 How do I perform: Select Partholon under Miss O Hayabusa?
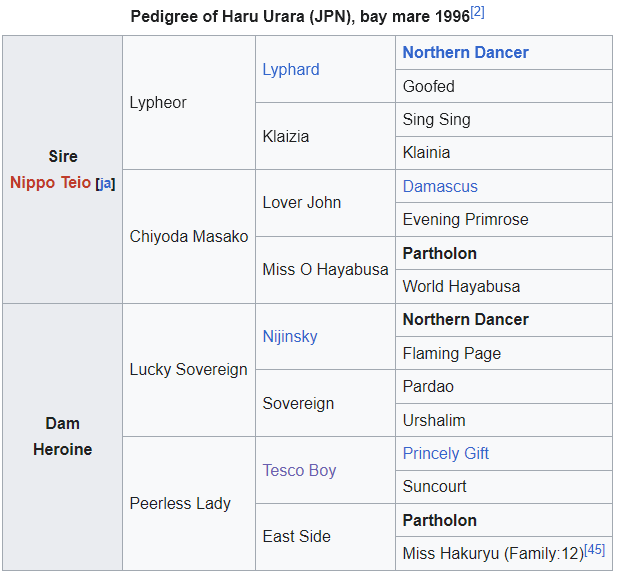coord(504,253)
